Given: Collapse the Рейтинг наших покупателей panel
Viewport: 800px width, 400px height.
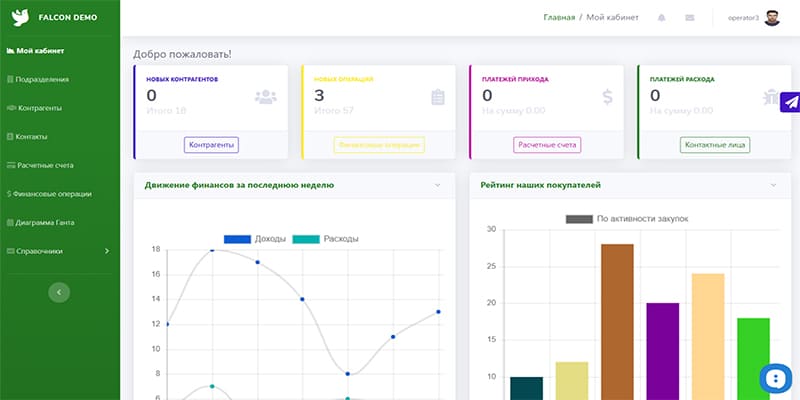Looking at the screenshot, I should 773,185.
